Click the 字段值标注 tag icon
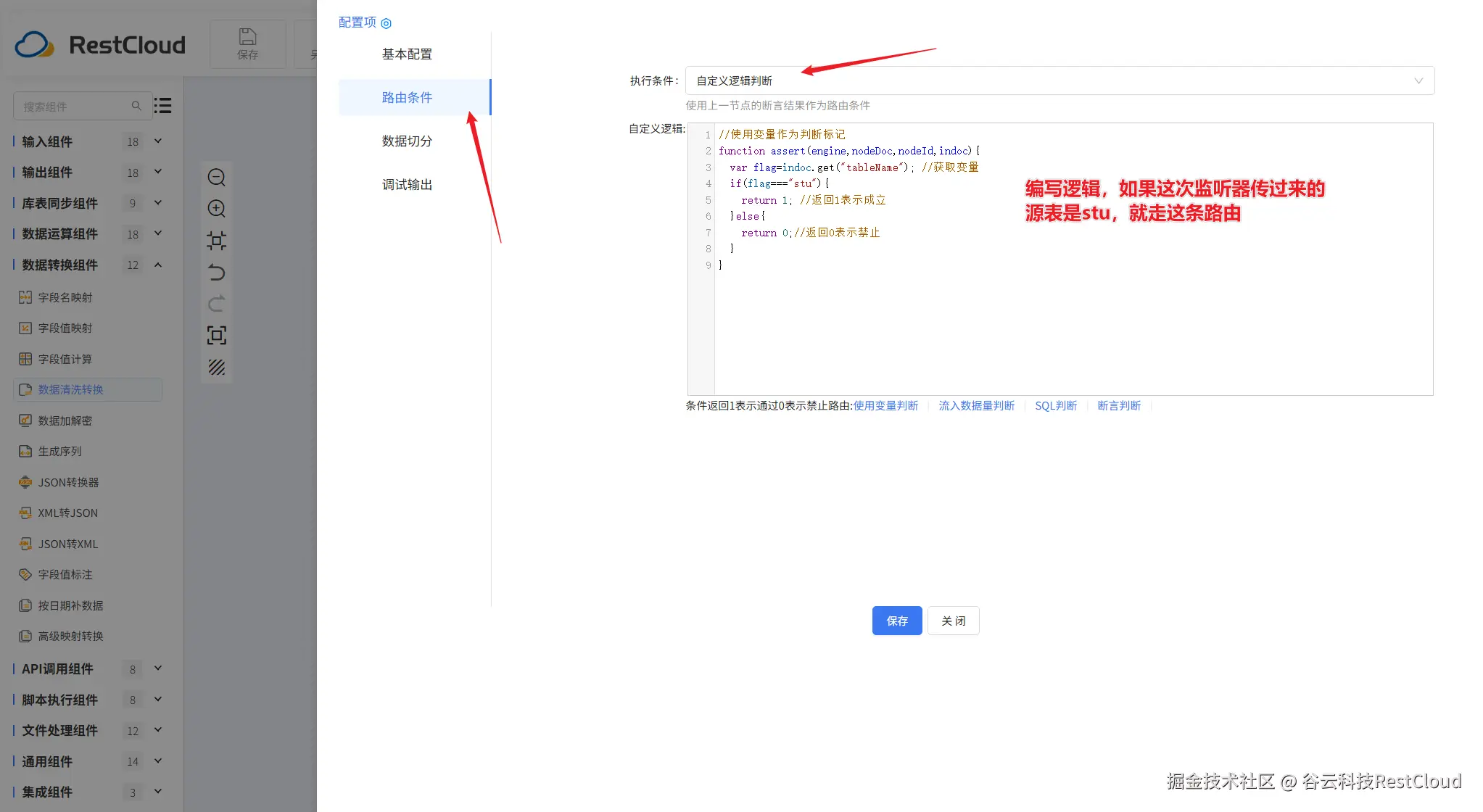The width and height of the screenshot is (1483, 812). pyautogui.click(x=25, y=574)
